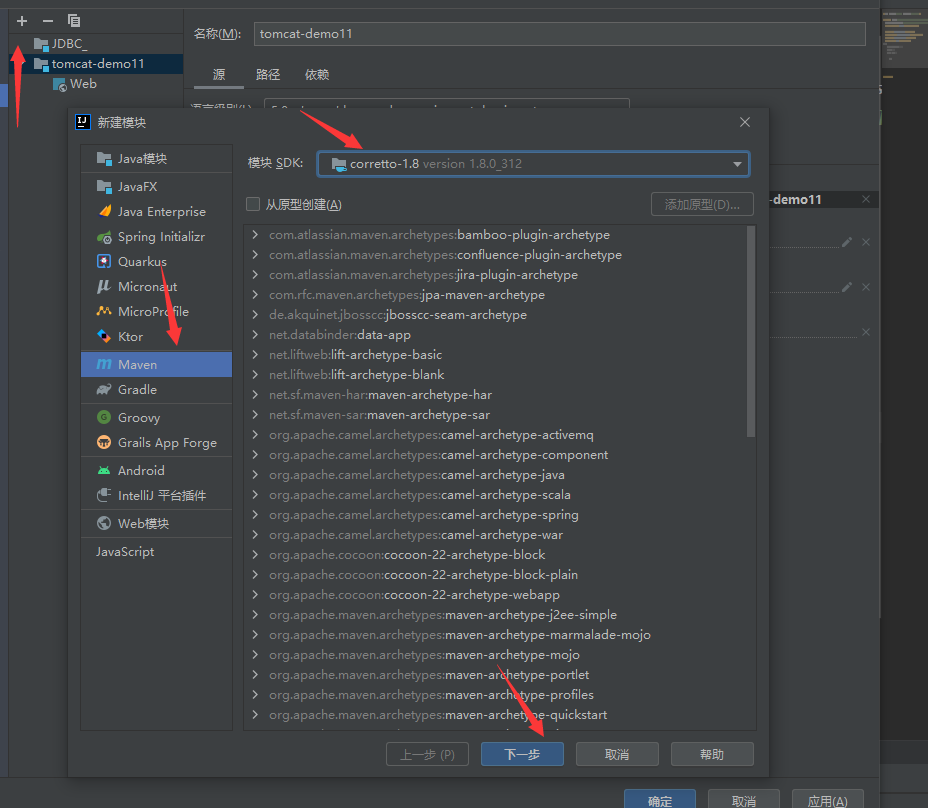Choose Micronaut module type
The width and height of the screenshot is (928, 808).
coord(156,286)
